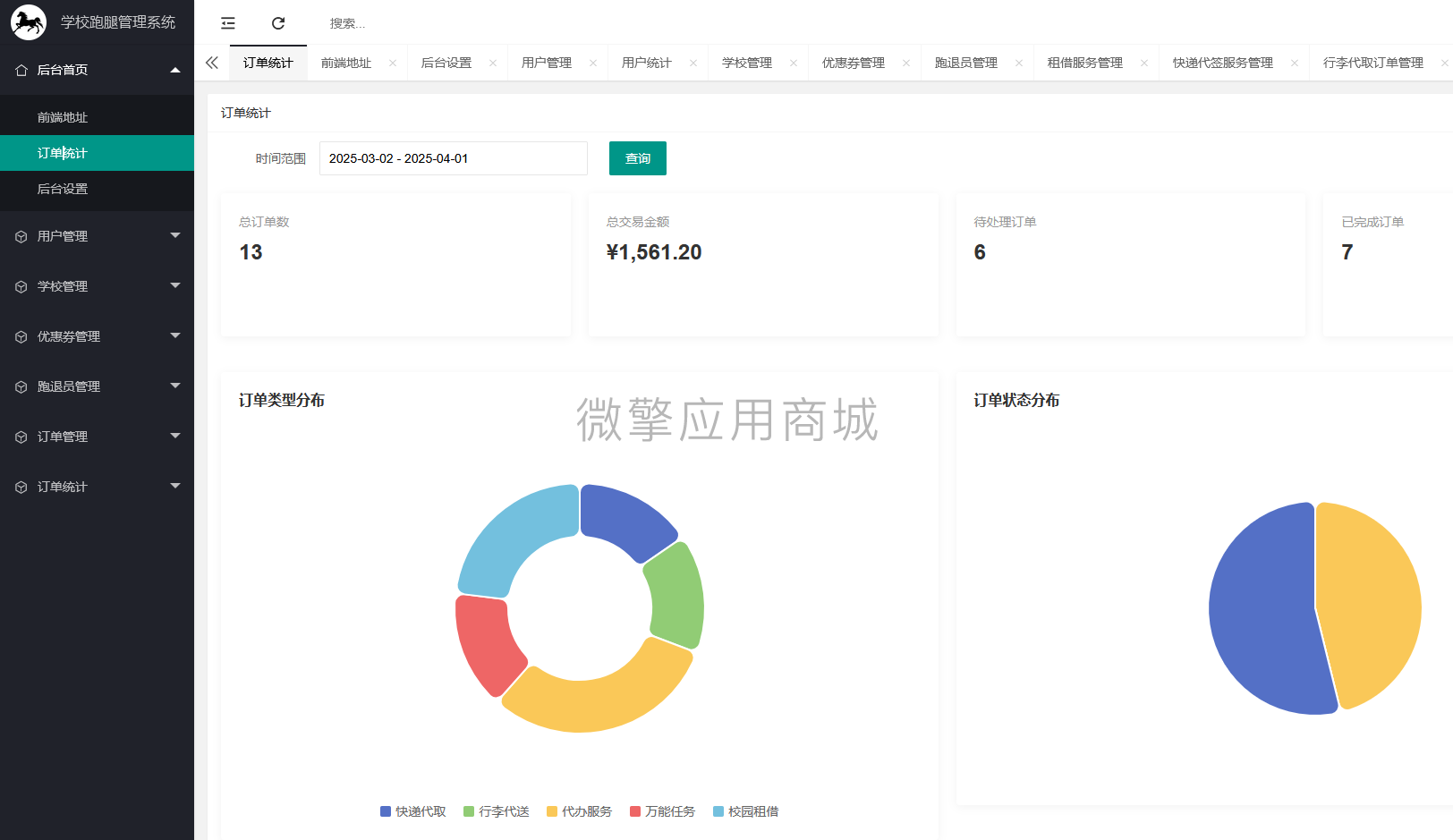Switch to the 跑退员管理 tab
Image resolution: width=1453 pixels, height=840 pixels.
966,63
